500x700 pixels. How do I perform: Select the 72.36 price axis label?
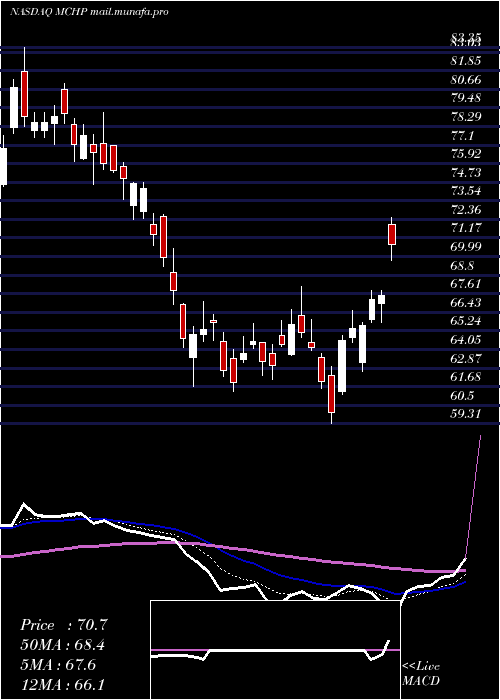pyautogui.click(x=465, y=210)
